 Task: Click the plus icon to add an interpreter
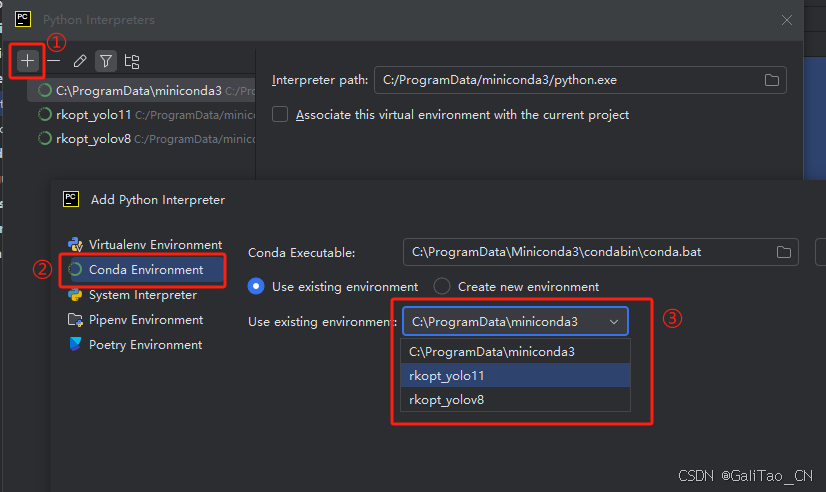(27, 61)
